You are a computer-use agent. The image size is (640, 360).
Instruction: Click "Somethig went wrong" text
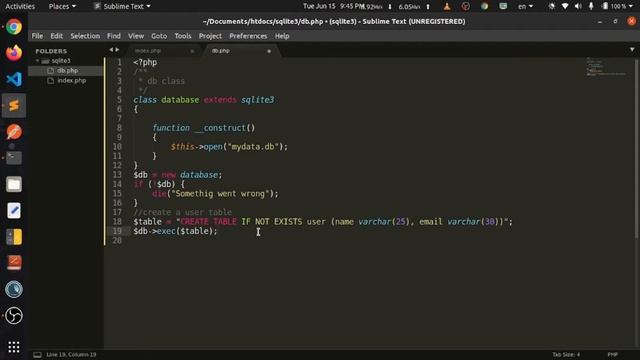220,194
